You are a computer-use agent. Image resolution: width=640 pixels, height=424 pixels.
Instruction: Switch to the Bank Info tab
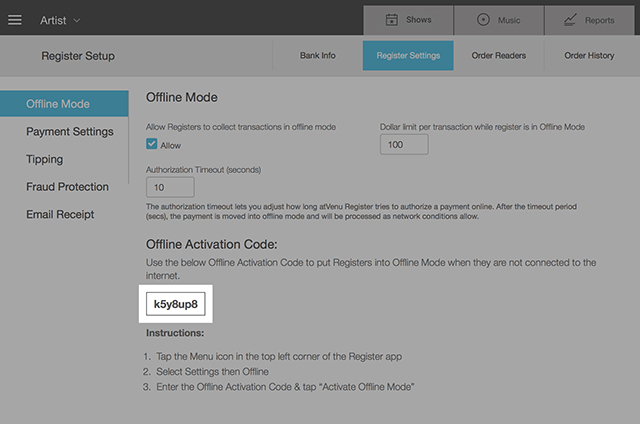click(317, 56)
